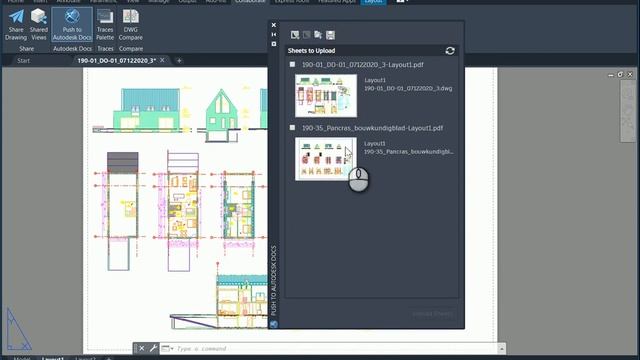Open Pancras bouwkundigblad sheet thumbnail

[x=326, y=159]
